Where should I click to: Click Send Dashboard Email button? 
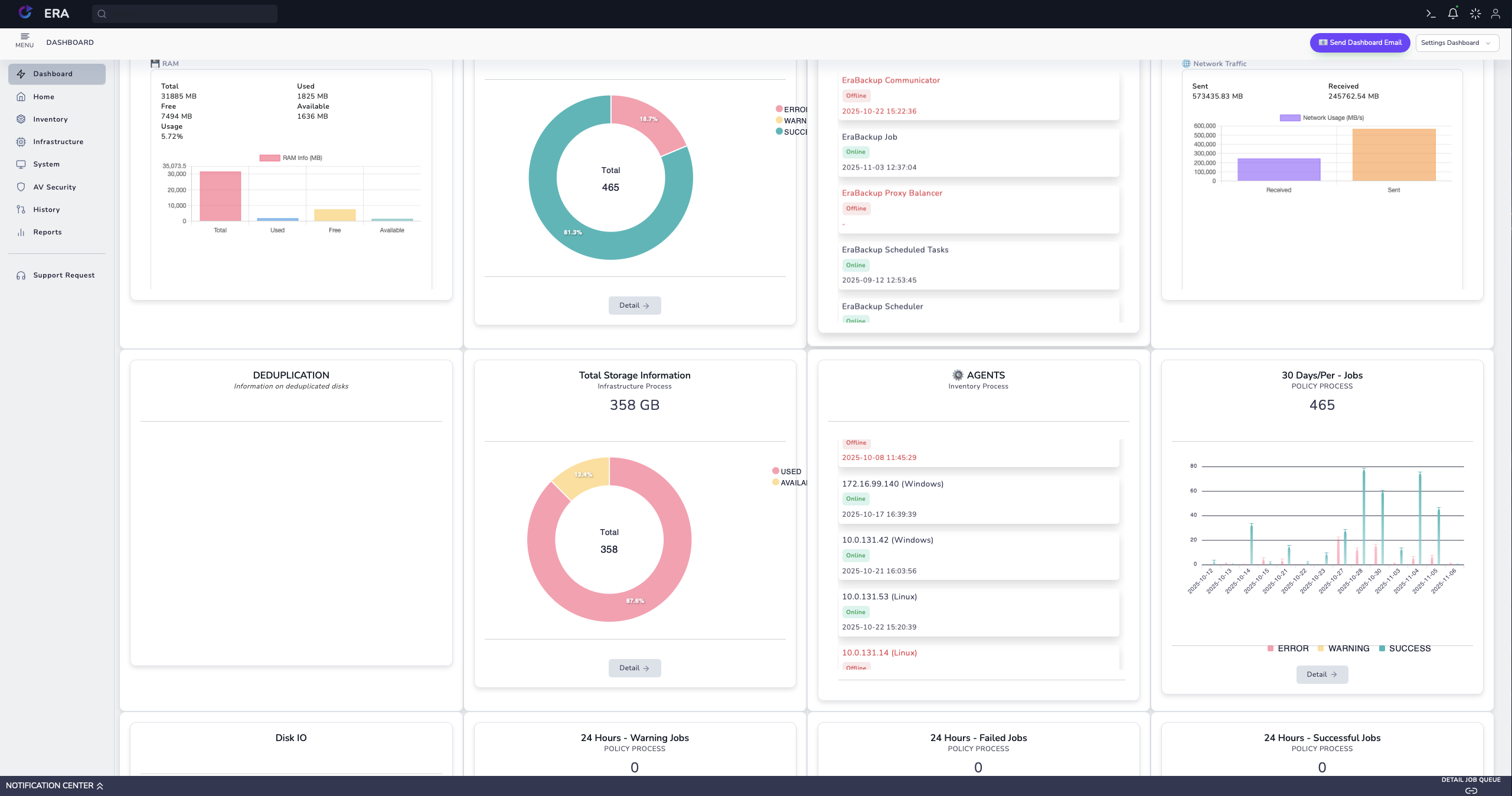pyautogui.click(x=1360, y=43)
